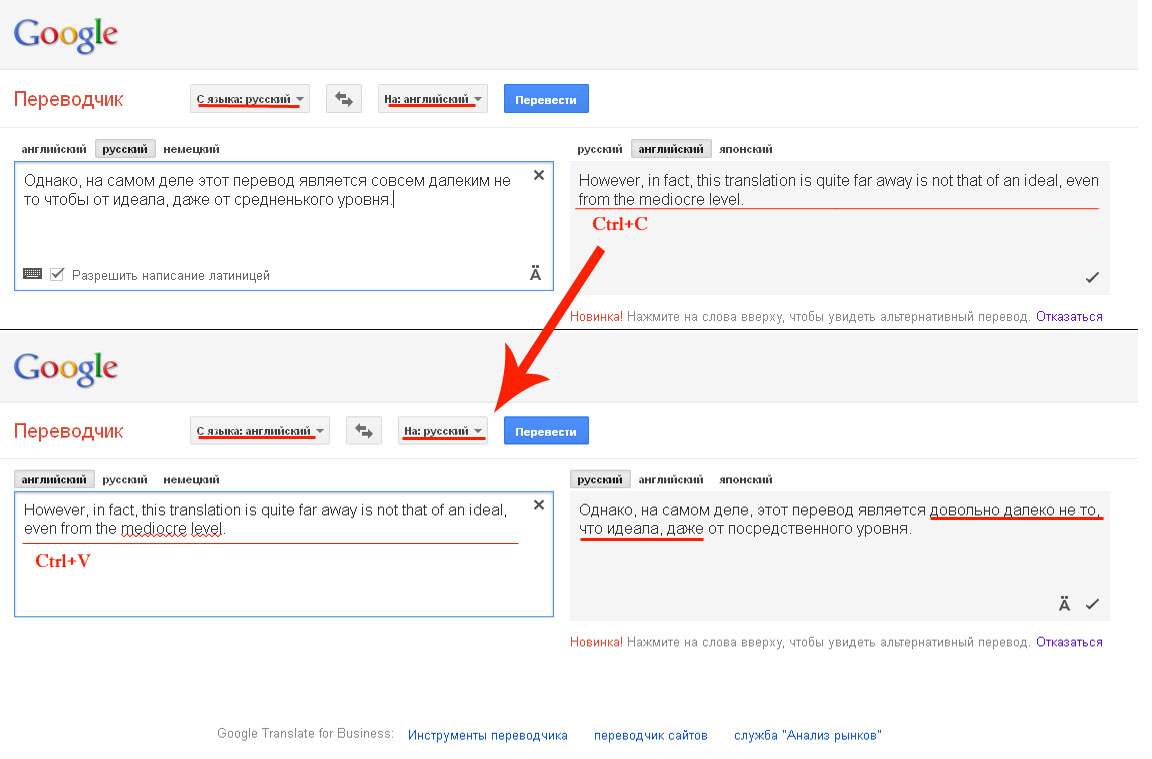This screenshot has width=1152, height=759.
Task: Click the checkmark in upper translation result
Action: pyautogui.click(x=1092, y=277)
